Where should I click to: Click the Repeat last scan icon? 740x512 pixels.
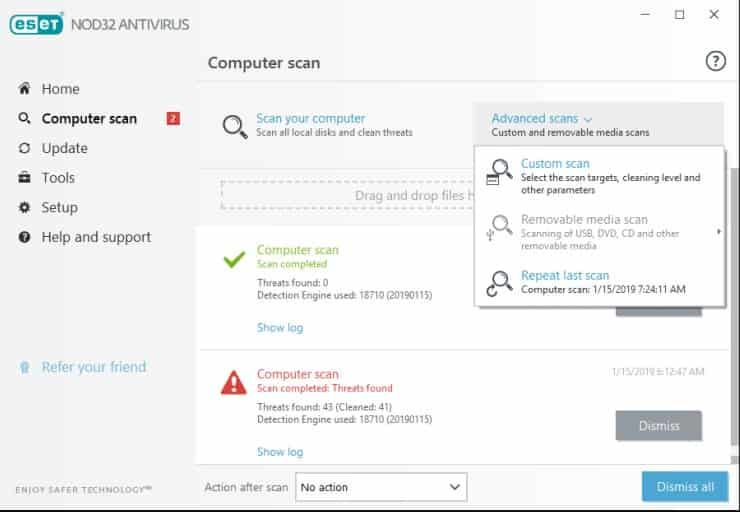[x=499, y=284]
